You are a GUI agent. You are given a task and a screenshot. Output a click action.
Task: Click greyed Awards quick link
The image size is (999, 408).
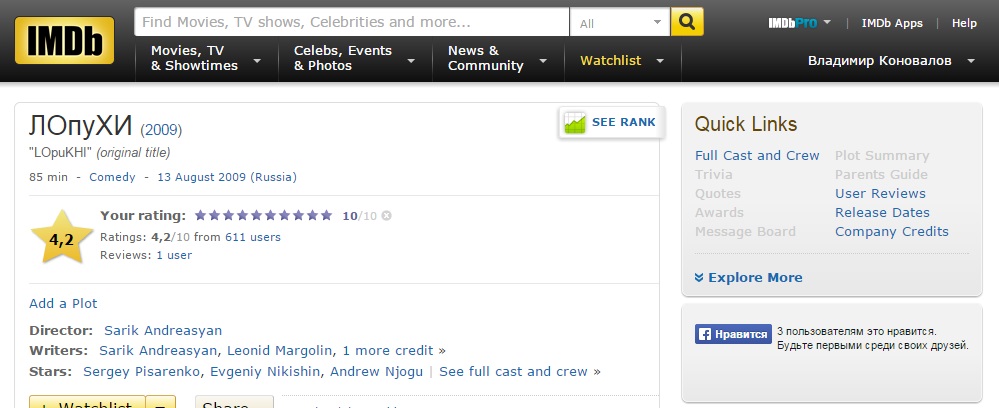(719, 212)
